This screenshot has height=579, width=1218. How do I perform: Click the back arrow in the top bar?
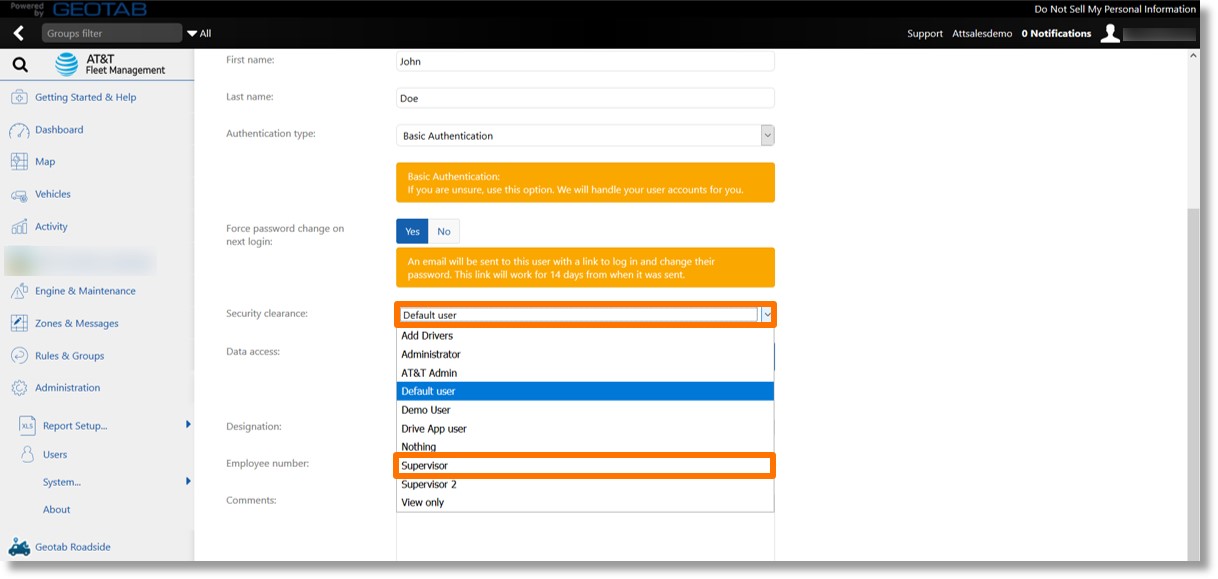click(19, 33)
